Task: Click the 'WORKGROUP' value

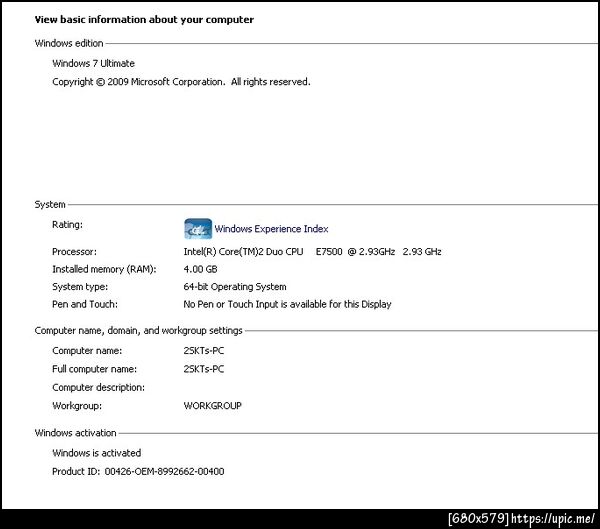Action: pos(213,406)
